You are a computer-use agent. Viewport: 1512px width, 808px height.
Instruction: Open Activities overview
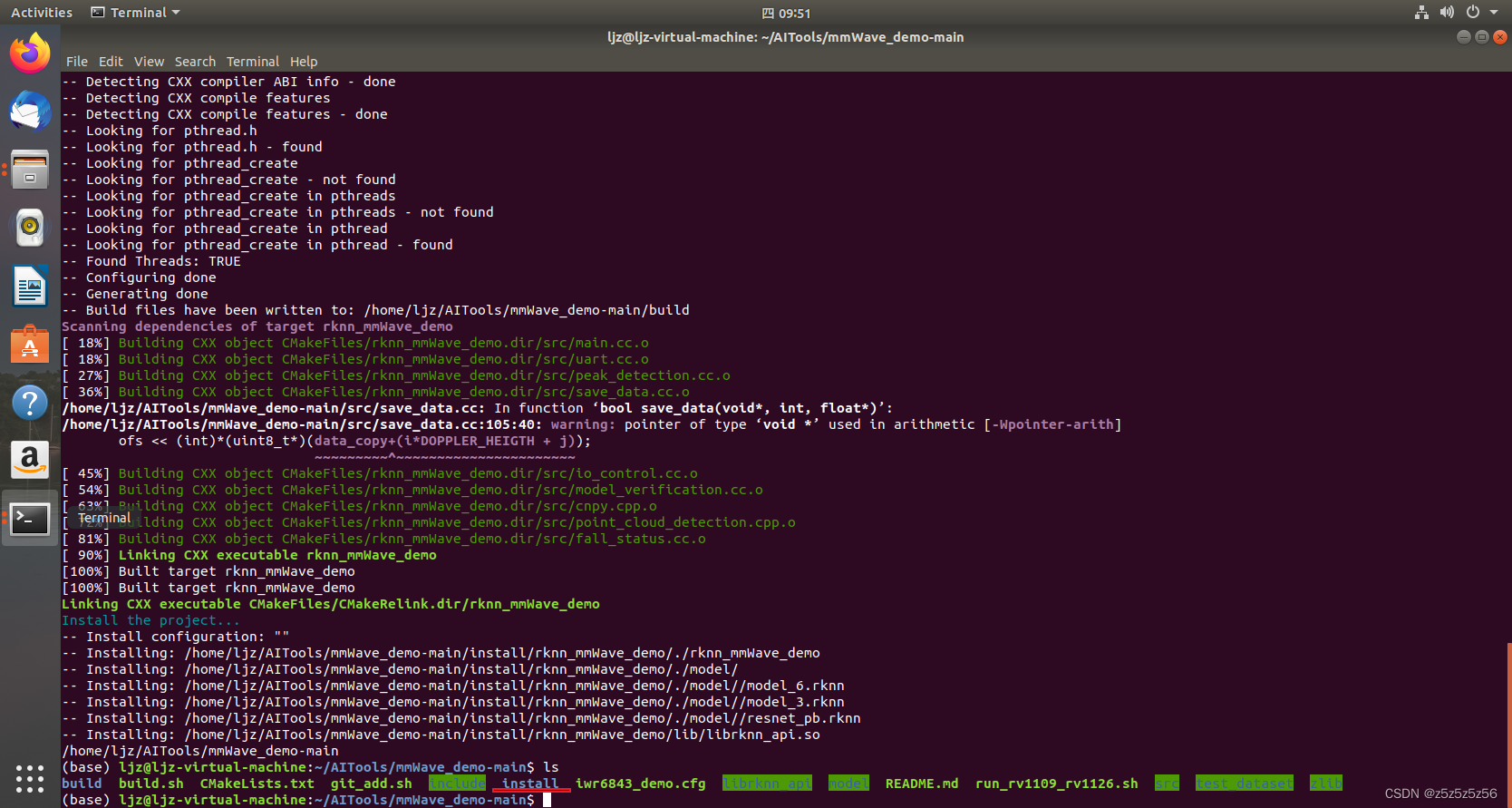42,13
